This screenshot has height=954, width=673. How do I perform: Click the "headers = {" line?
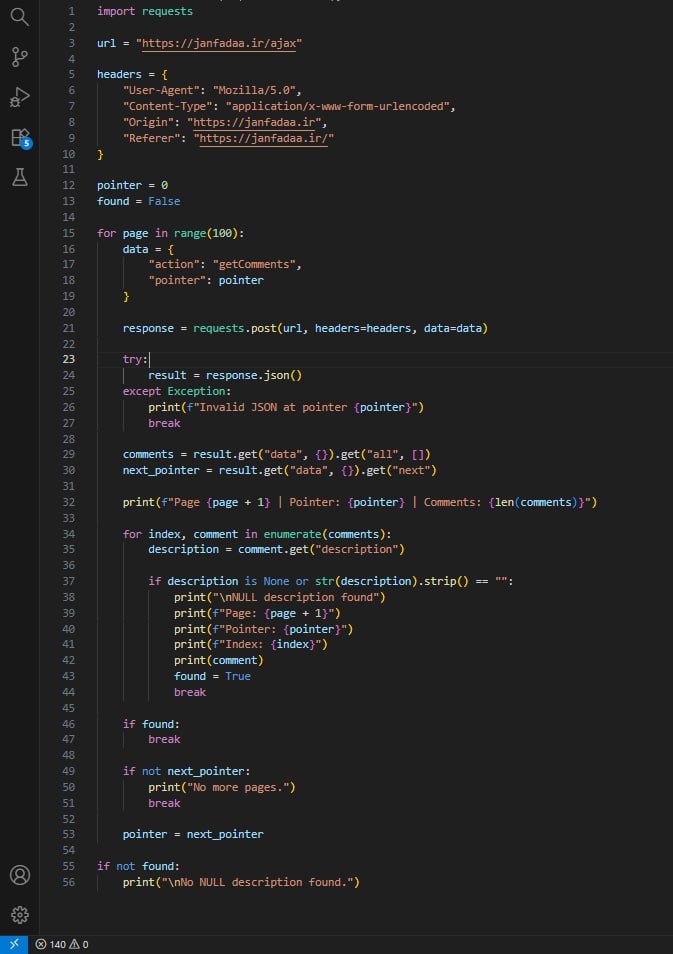(x=132, y=74)
